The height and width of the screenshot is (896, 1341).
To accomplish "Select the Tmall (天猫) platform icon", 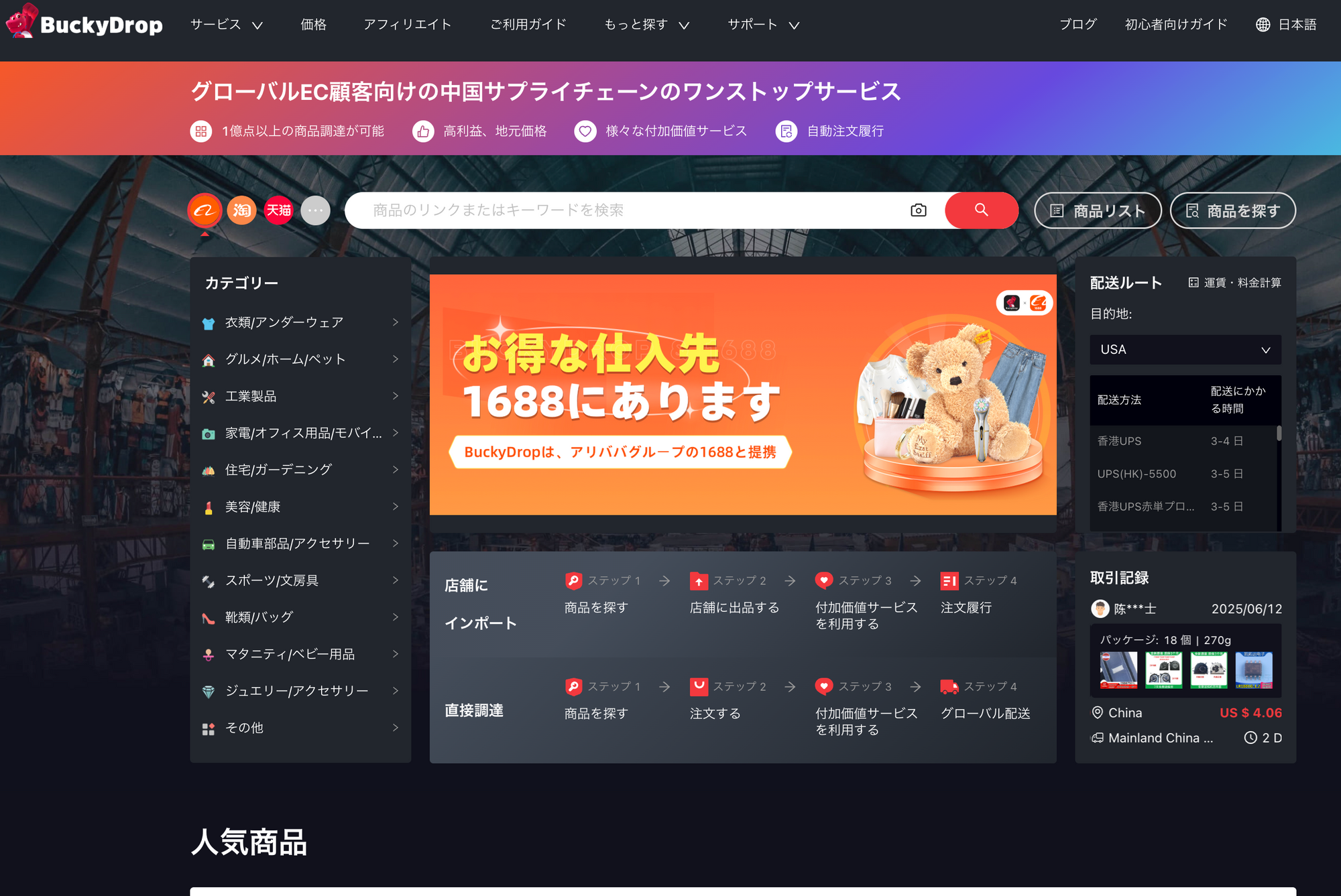I will click(x=279, y=210).
